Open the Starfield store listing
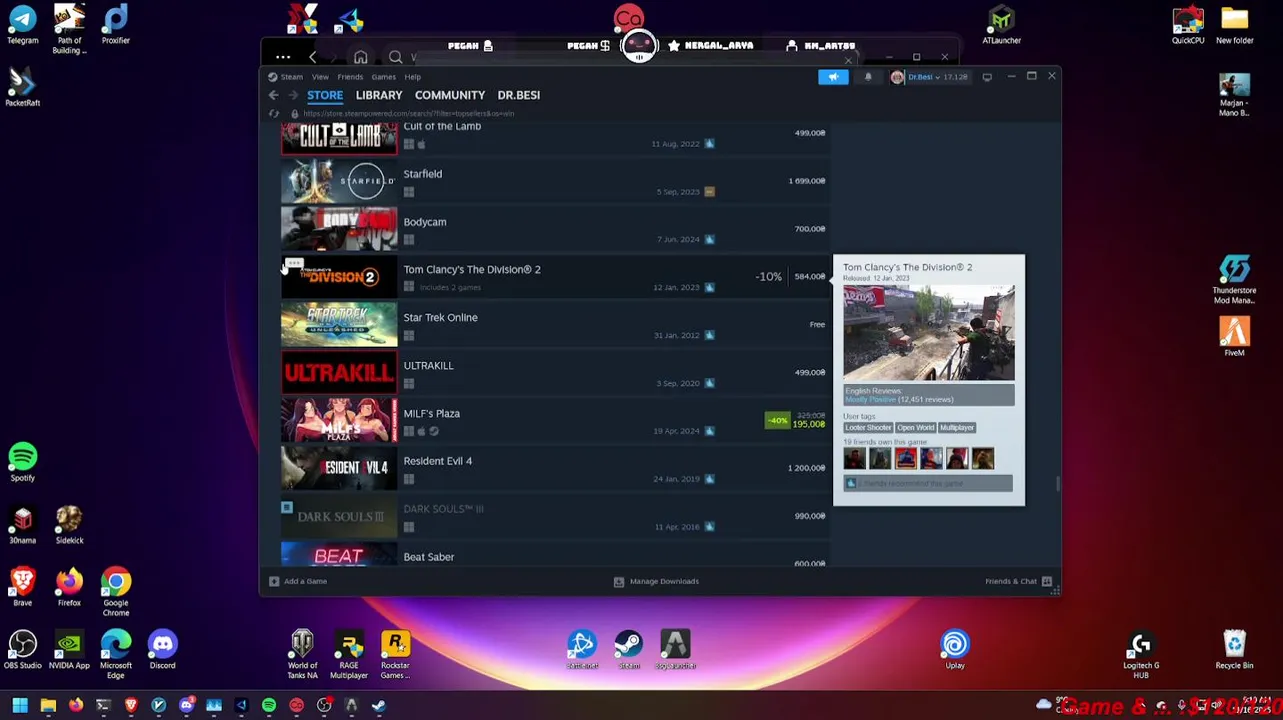Screen dimensions: 1283x720 (x=555, y=182)
